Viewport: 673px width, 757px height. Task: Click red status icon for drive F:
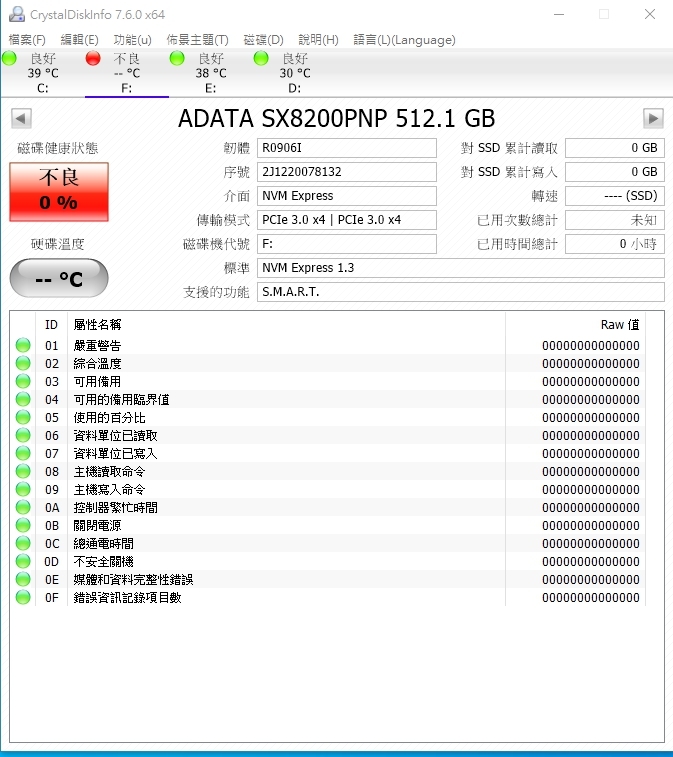pyautogui.click(x=93, y=58)
